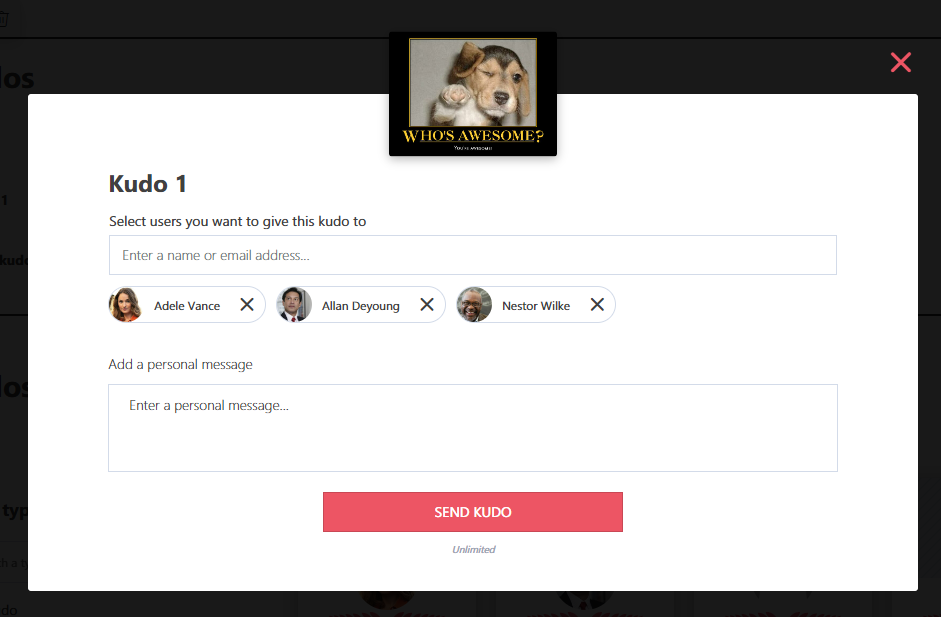This screenshot has width=941, height=617.
Task: Click the trash icon in the background toolbar
Action: [4, 19]
